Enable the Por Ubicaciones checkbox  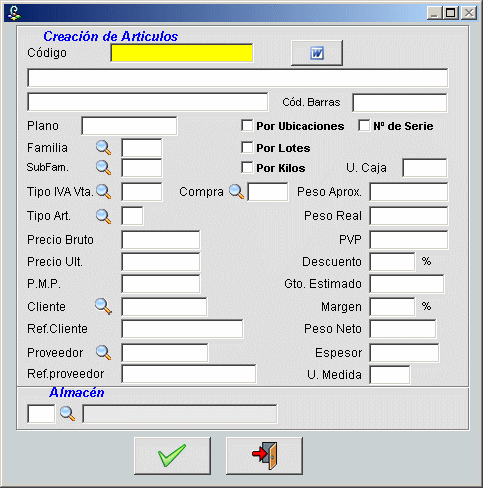tap(247, 126)
